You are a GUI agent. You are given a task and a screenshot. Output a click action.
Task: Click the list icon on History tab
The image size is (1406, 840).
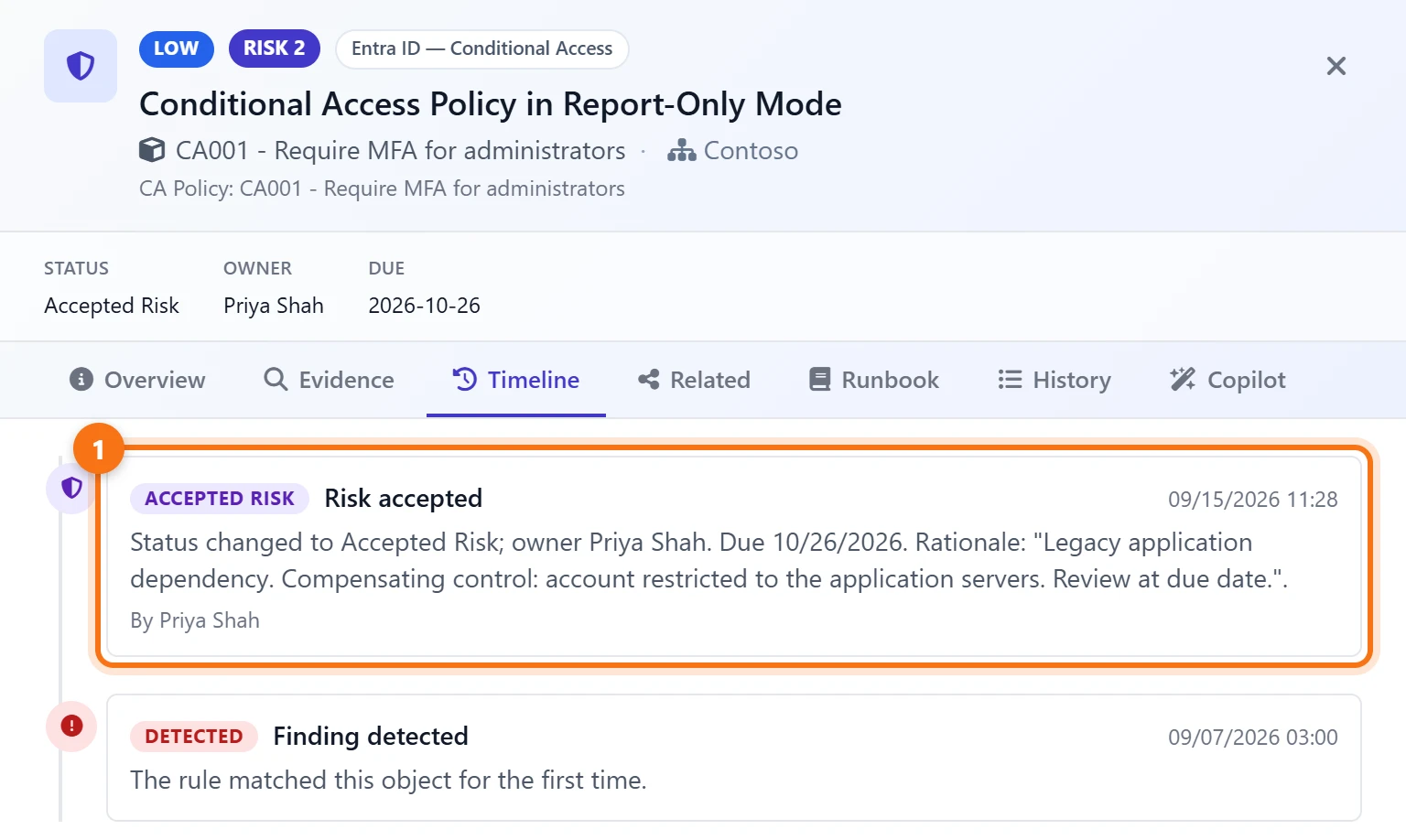[x=1010, y=379]
